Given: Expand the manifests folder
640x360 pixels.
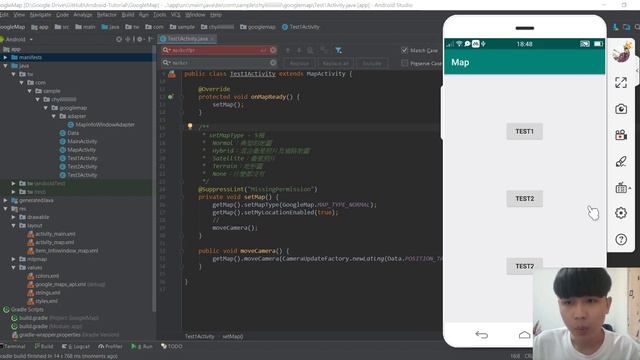Looking at the screenshot, I should 5,58.
